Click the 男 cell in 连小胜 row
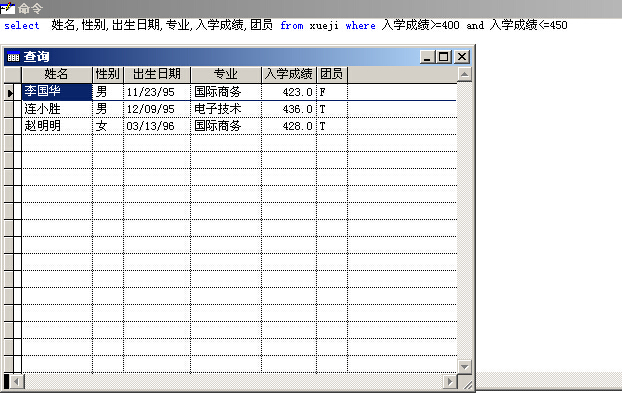This screenshot has width=622, height=395. tap(108, 109)
